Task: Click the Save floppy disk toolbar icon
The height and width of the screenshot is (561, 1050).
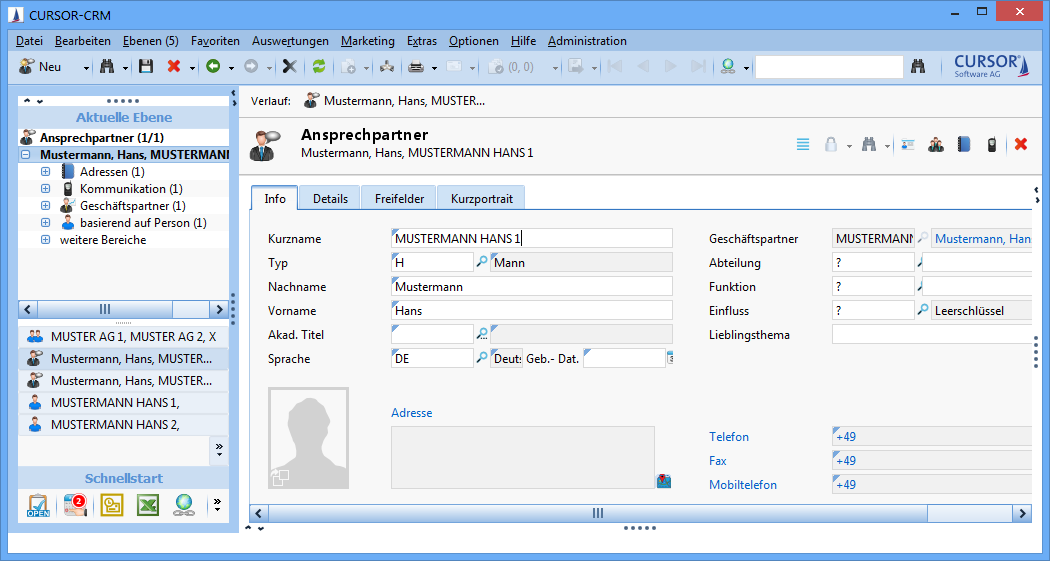Action: (x=146, y=66)
